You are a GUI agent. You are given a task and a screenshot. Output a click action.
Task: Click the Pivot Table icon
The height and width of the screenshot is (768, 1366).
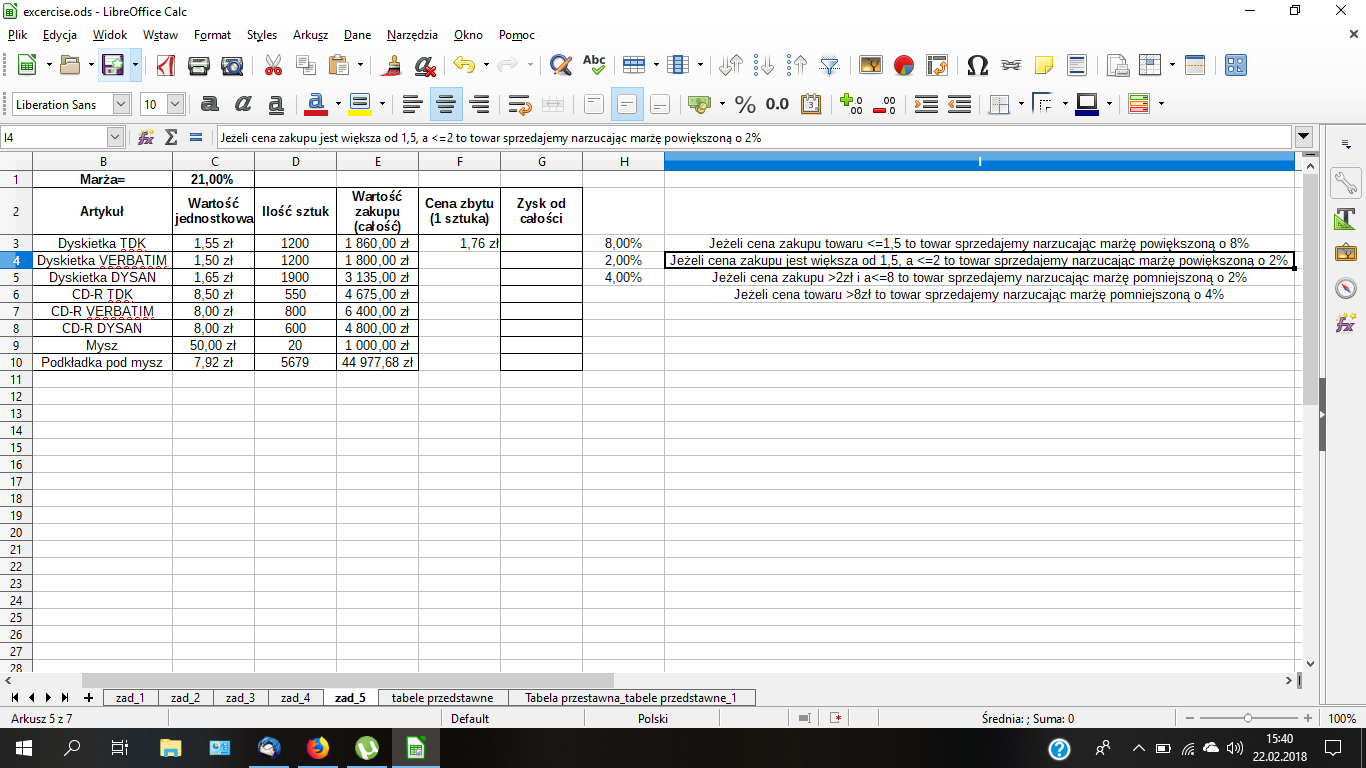coord(937,66)
